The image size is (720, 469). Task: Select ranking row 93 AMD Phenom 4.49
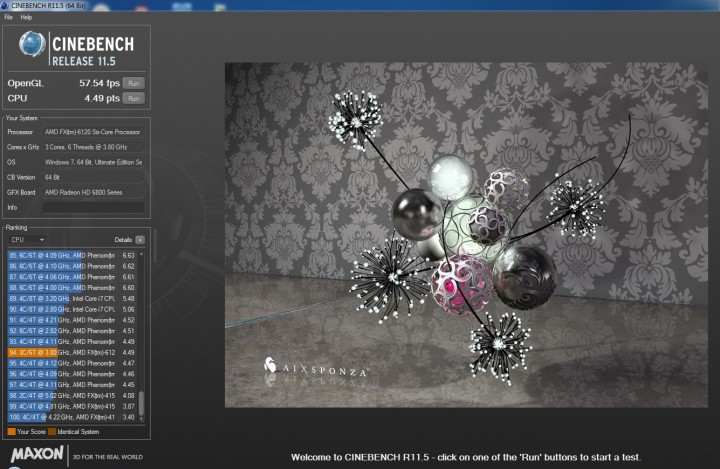(x=72, y=342)
